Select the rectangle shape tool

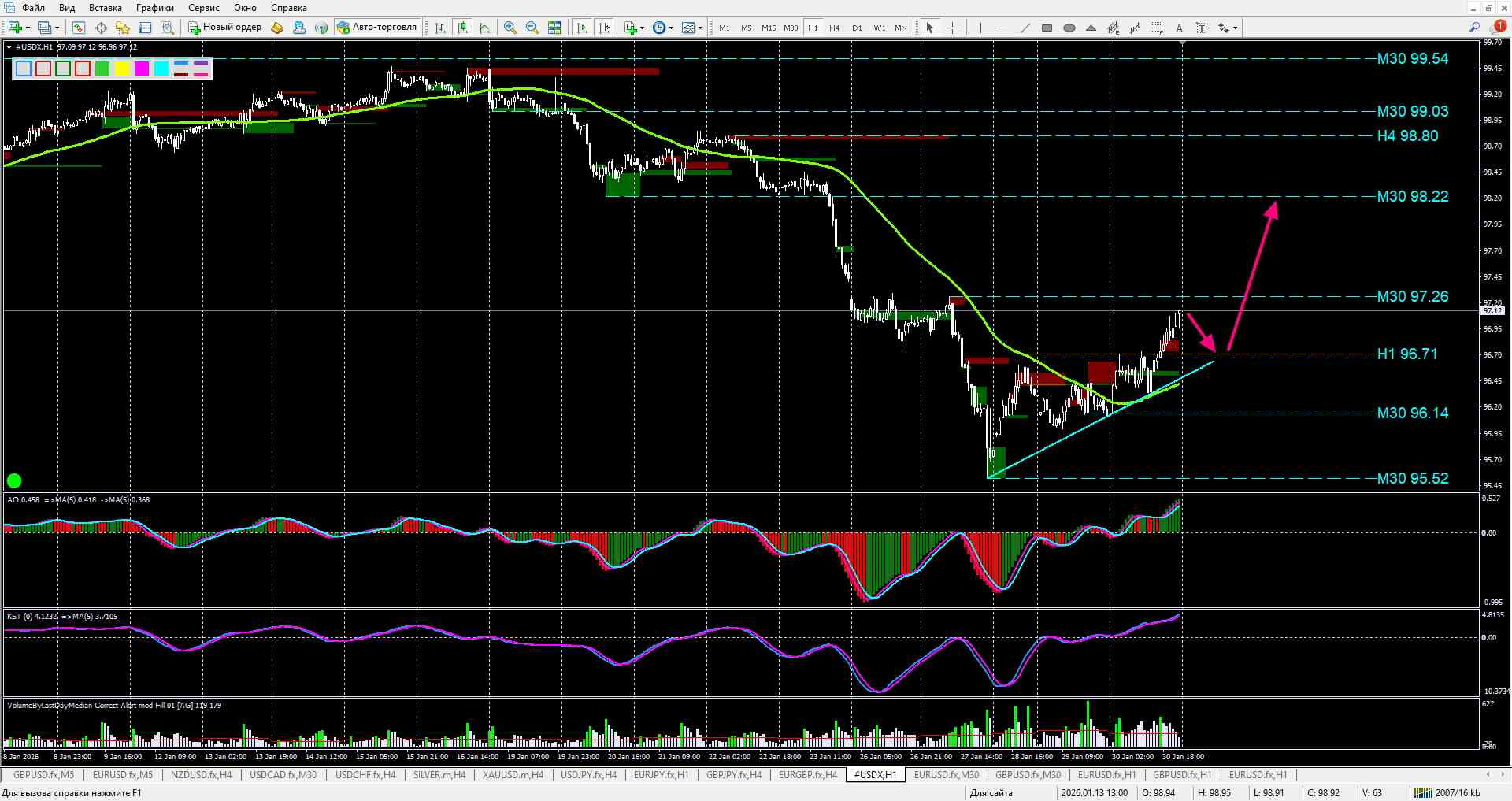tap(1047, 28)
